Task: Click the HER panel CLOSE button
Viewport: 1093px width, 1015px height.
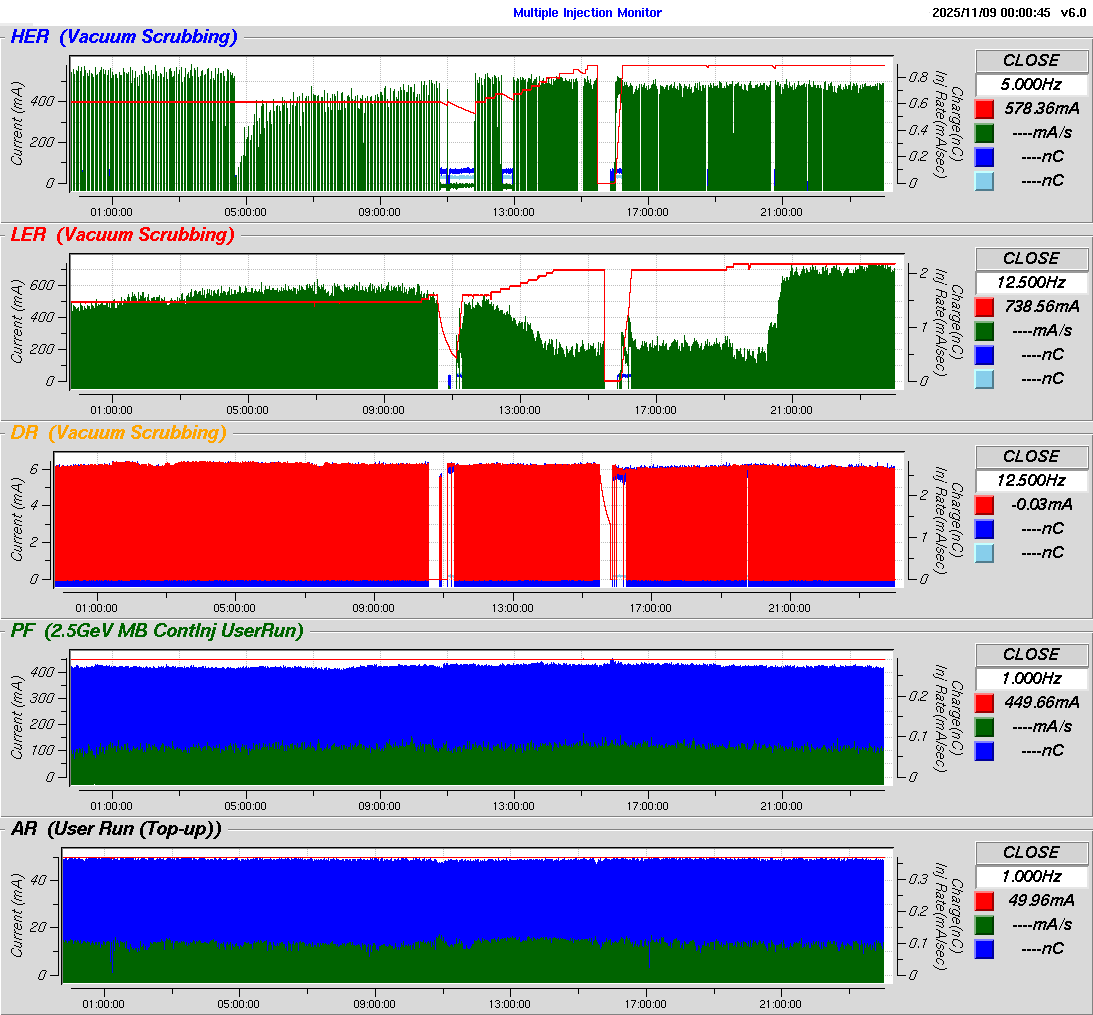Action: (x=1031, y=61)
